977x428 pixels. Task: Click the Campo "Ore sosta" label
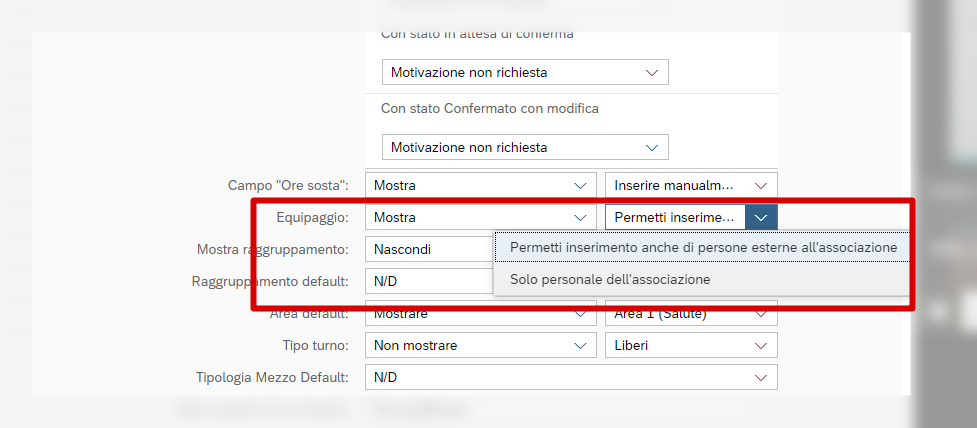[288, 185]
